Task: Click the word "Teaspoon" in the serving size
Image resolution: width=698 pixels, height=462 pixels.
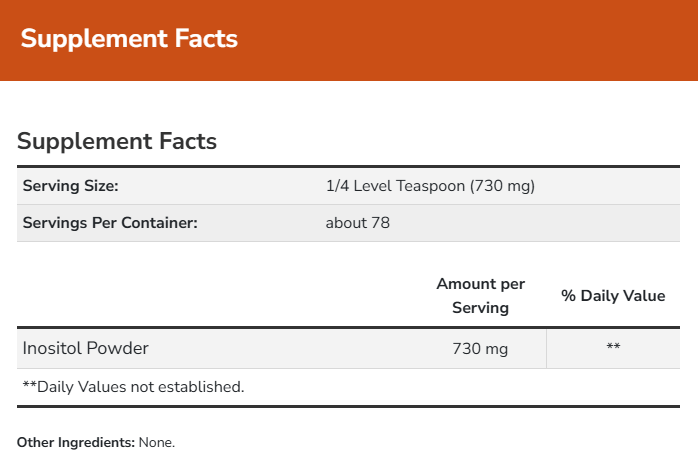Action: click(x=431, y=186)
